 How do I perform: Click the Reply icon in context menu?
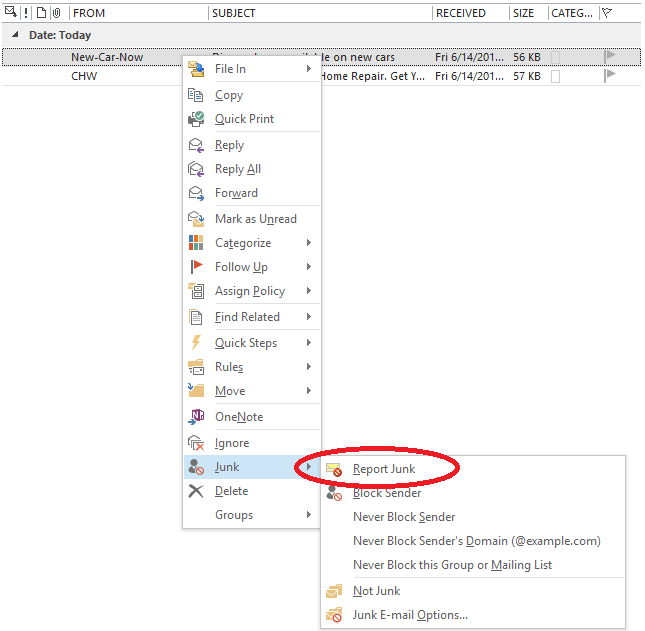click(x=196, y=145)
